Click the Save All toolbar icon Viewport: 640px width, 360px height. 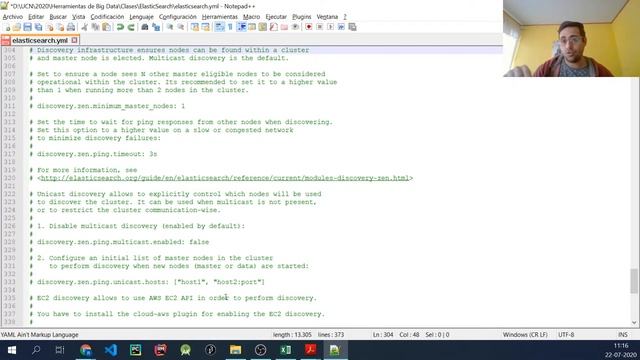[38, 27]
